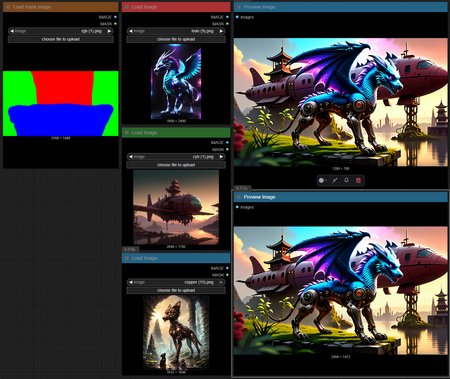Viewport: 450px width, 379px height.
Task: Select previous image in the mask node selector
Action: [x=12, y=31]
